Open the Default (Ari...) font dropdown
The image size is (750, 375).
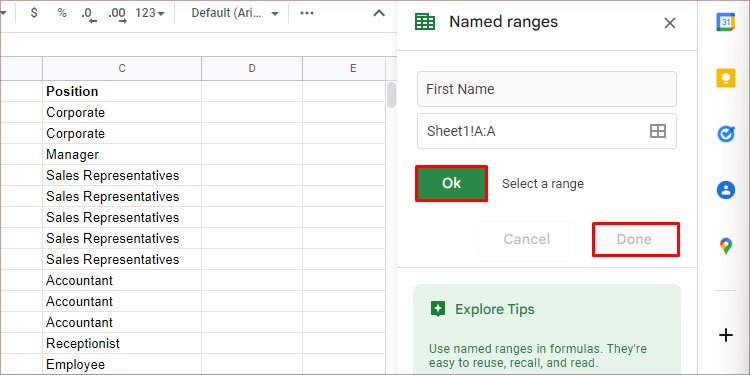[235, 13]
